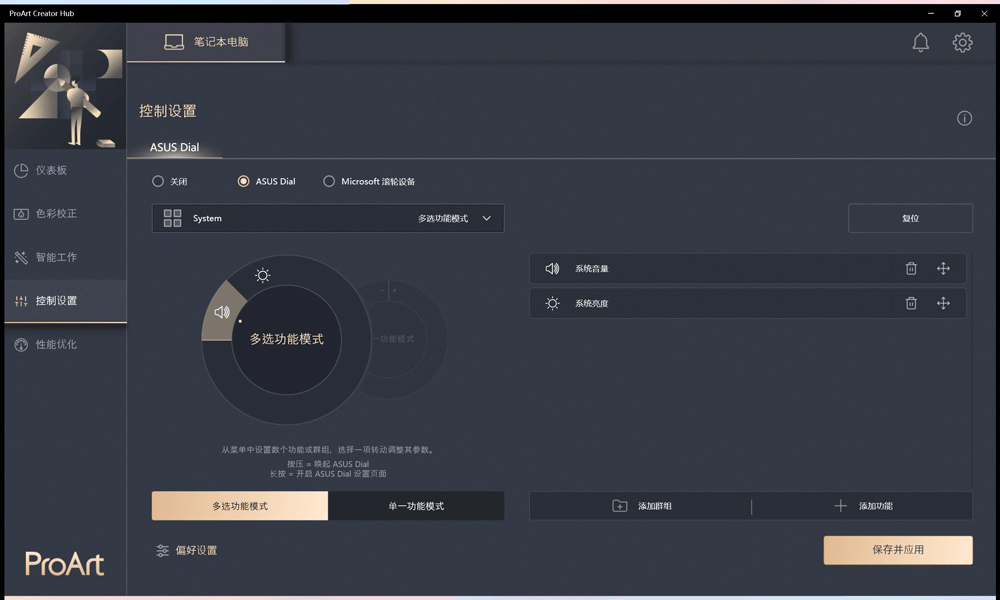Click the move handle for 系统亮度 row
This screenshot has height=600, width=1000.
pos(943,303)
